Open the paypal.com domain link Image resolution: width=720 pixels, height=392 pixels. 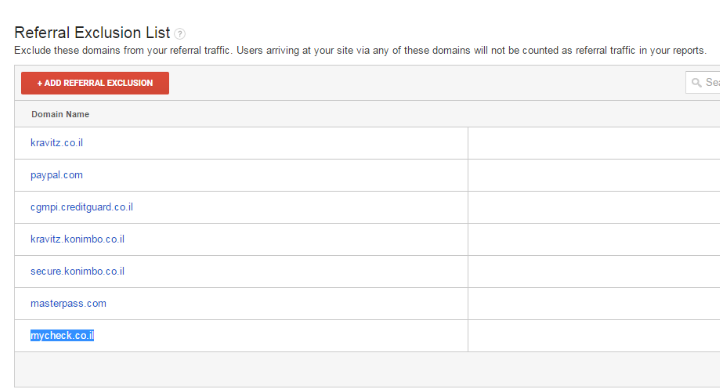coord(56,175)
